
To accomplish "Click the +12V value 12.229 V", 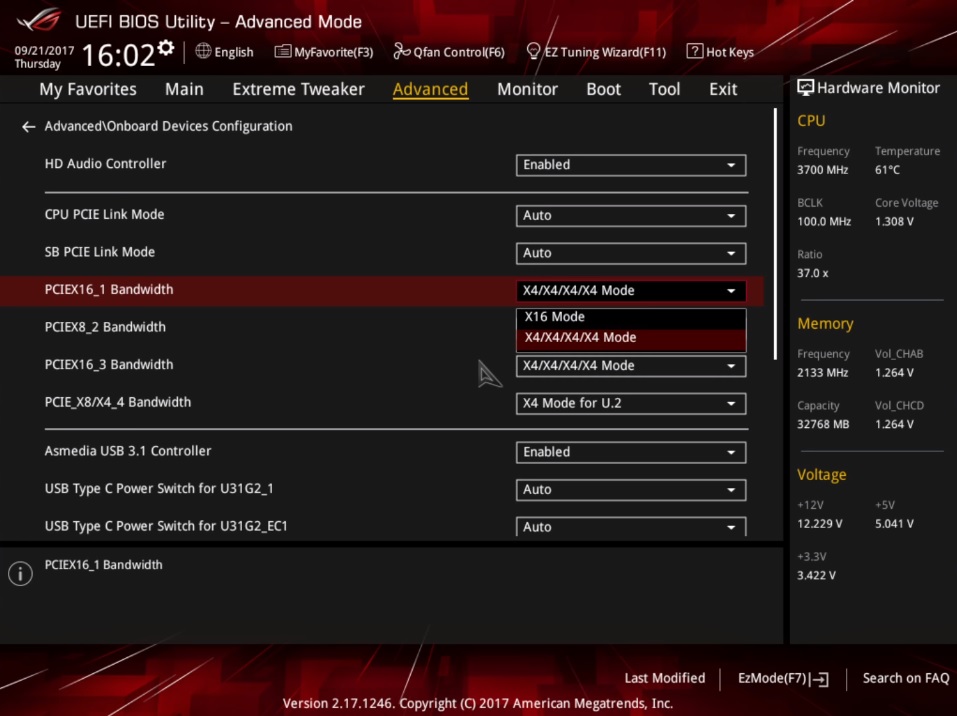I will pos(820,524).
